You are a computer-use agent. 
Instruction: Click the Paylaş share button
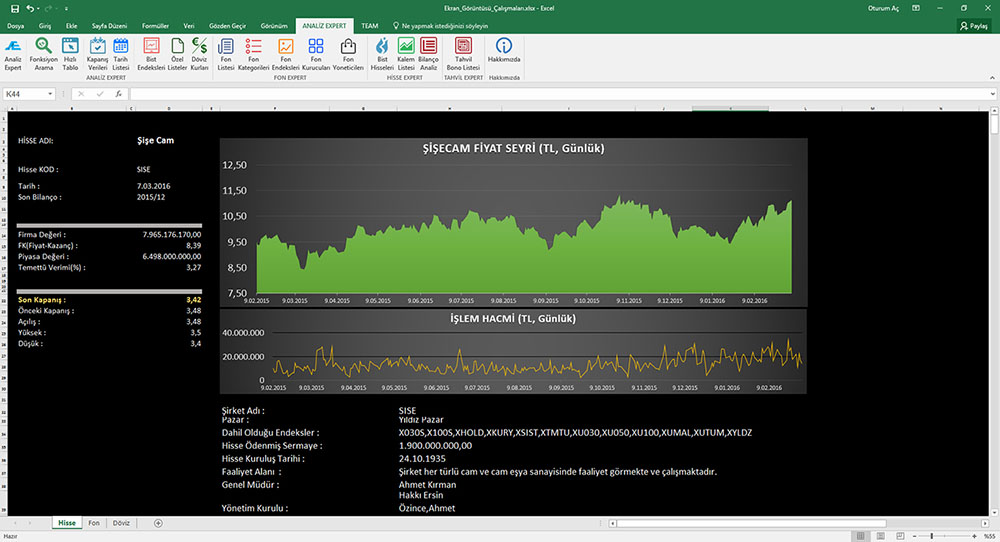(974, 26)
